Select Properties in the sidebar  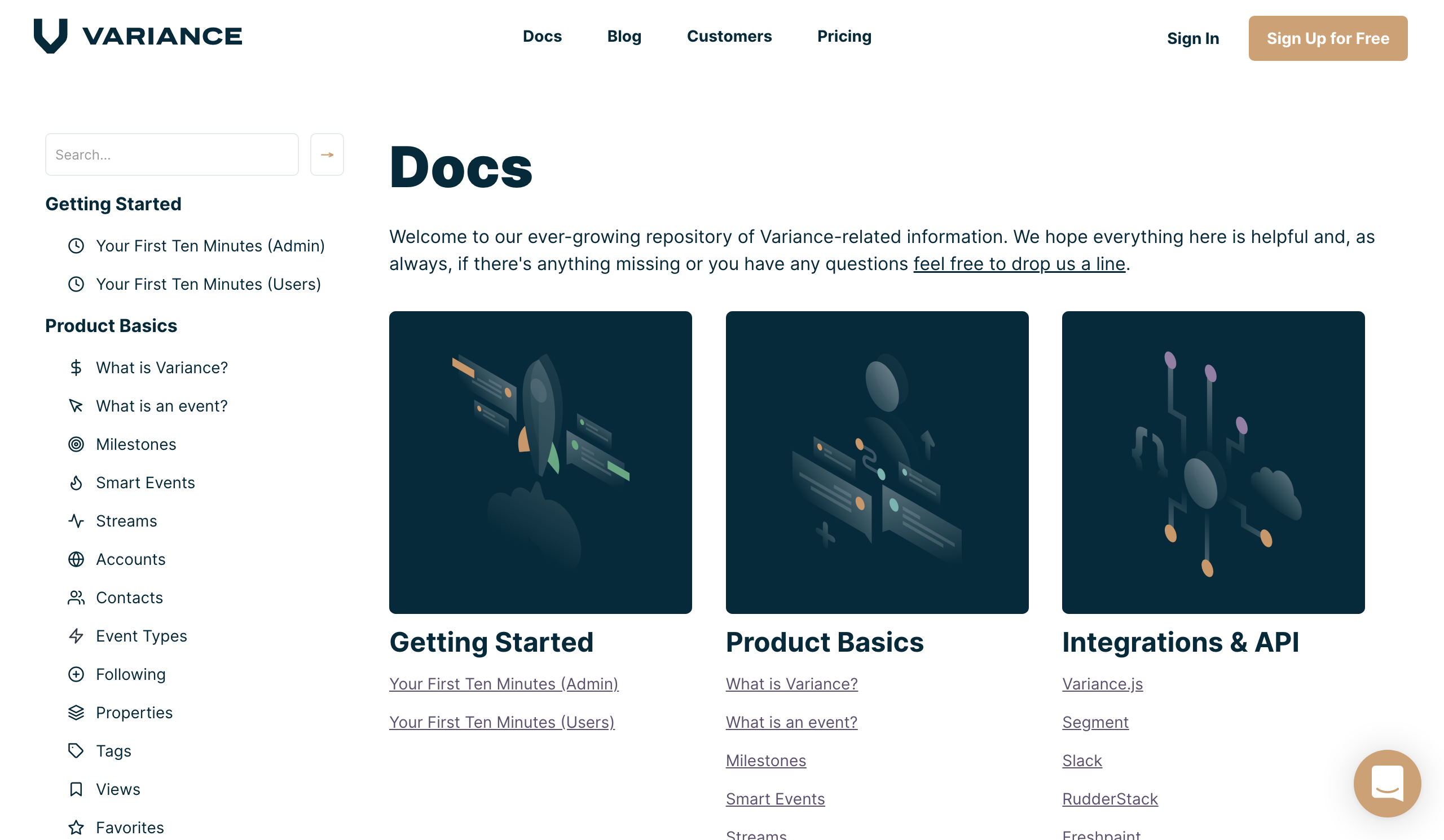(x=134, y=713)
